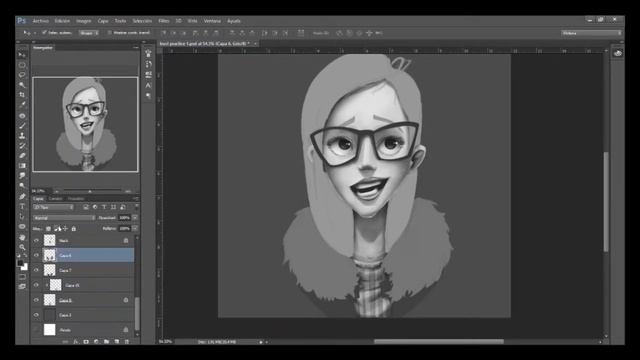The image size is (640, 360).
Task: Open the Opacidad slider arrow
Action: point(135,218)
